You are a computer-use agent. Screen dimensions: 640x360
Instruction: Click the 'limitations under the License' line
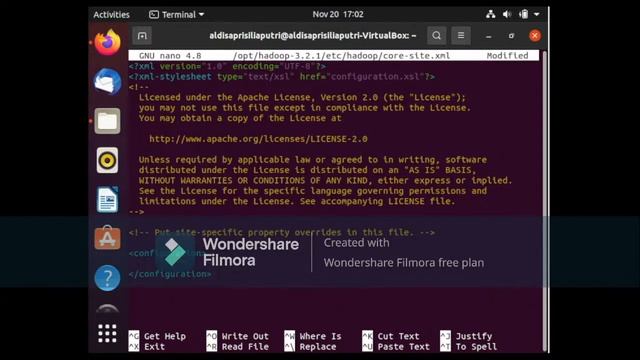click(297, 201)
